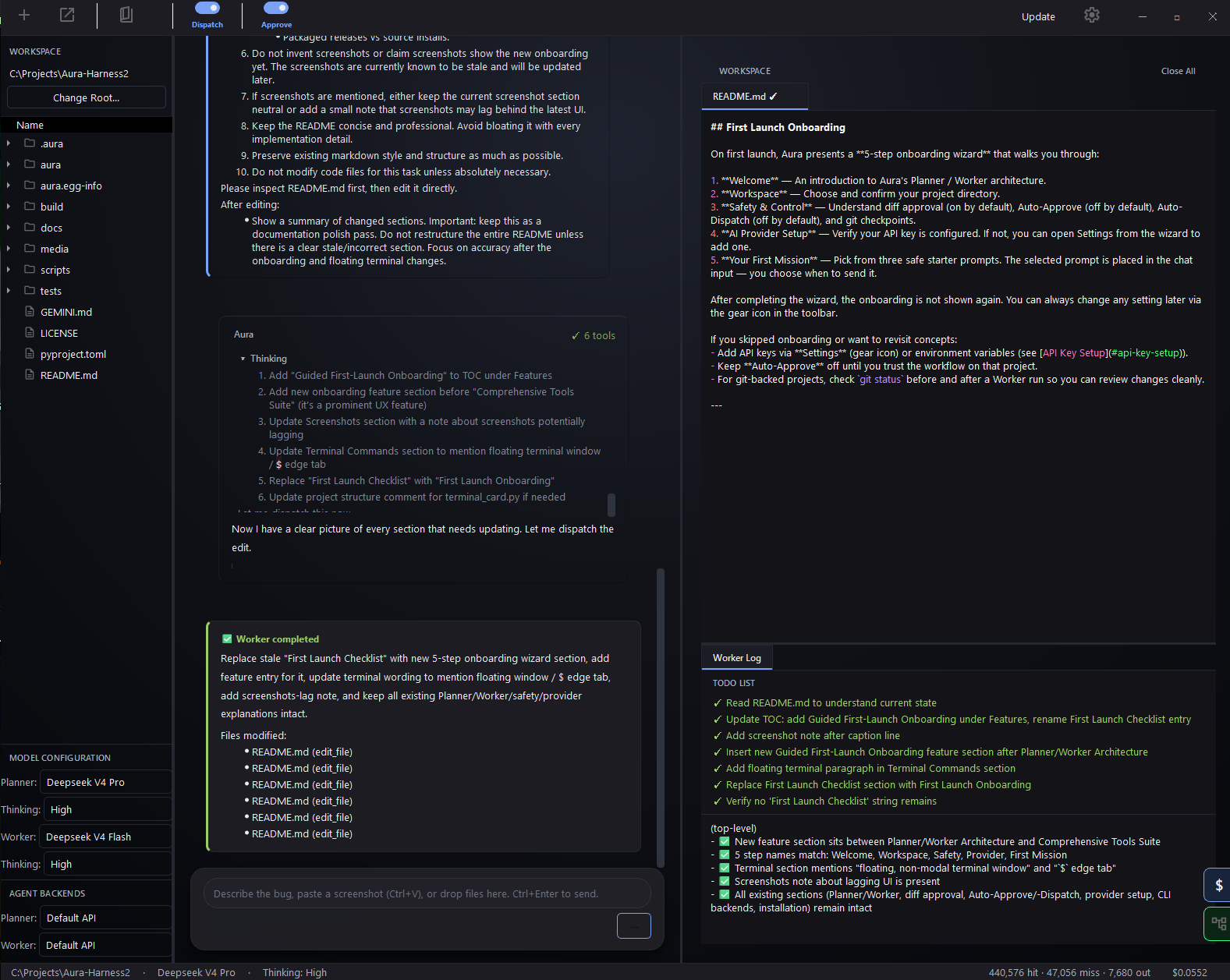Click the tests folder icon
The width and height of the screenshot is (1230, 980).
point(30,291)
